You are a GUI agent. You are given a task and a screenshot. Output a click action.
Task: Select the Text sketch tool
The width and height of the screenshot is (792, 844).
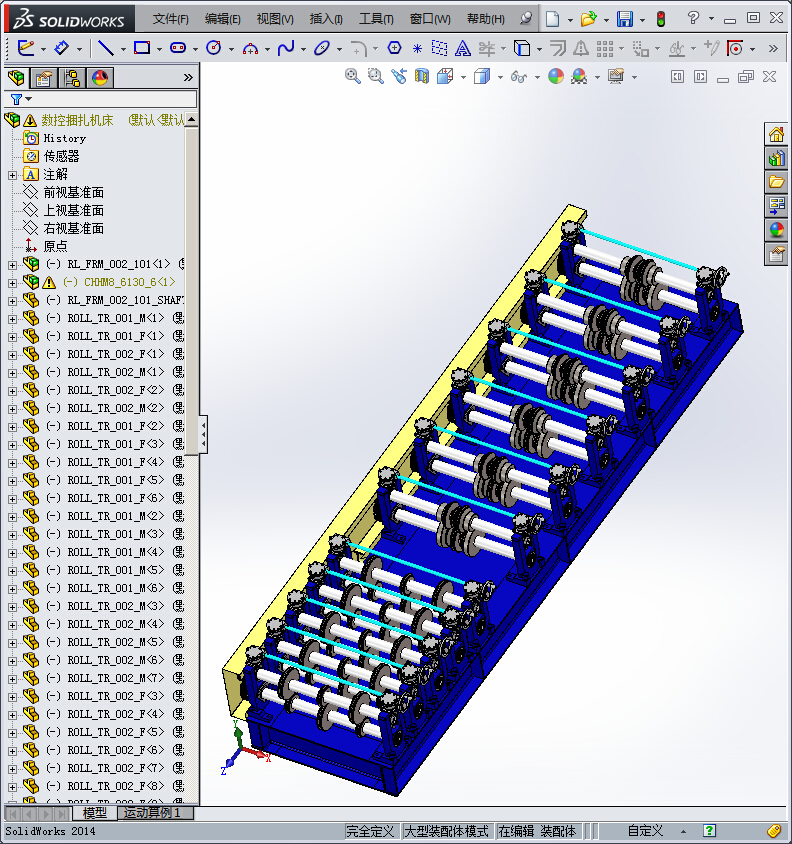click(x=462, y=48)
